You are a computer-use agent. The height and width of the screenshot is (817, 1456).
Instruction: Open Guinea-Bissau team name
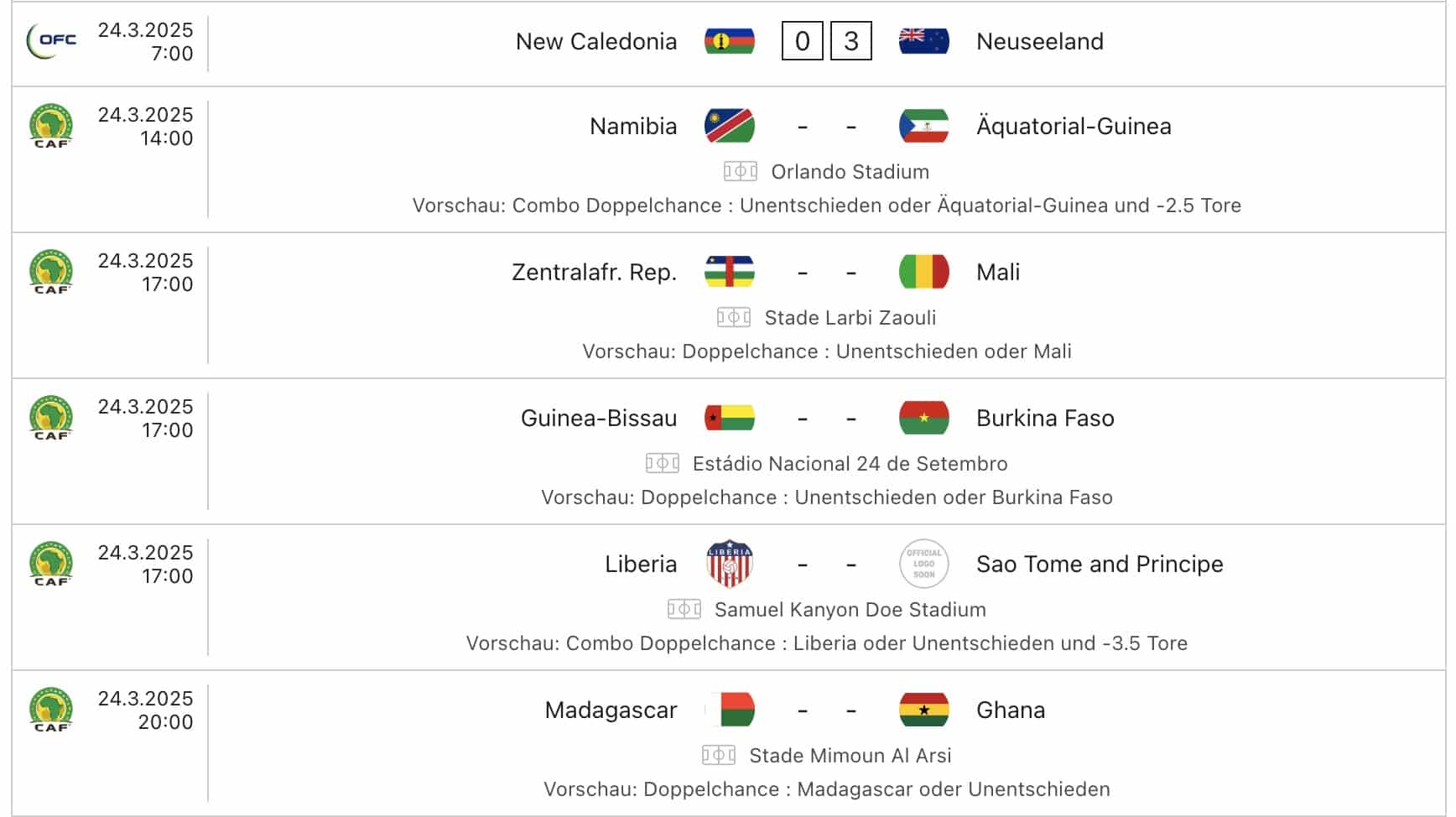[599, 418]
